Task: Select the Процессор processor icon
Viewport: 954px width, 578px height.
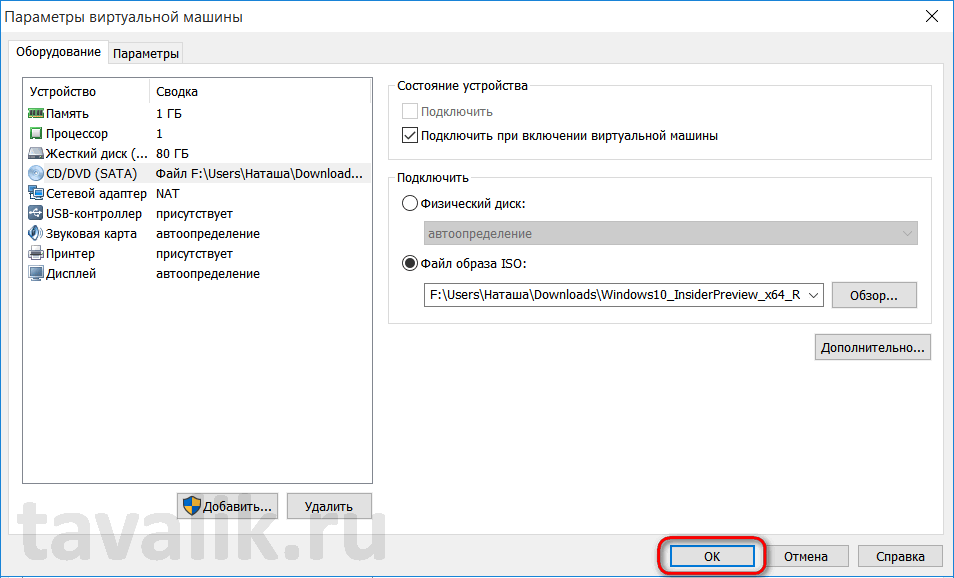Action: point(36,134)
